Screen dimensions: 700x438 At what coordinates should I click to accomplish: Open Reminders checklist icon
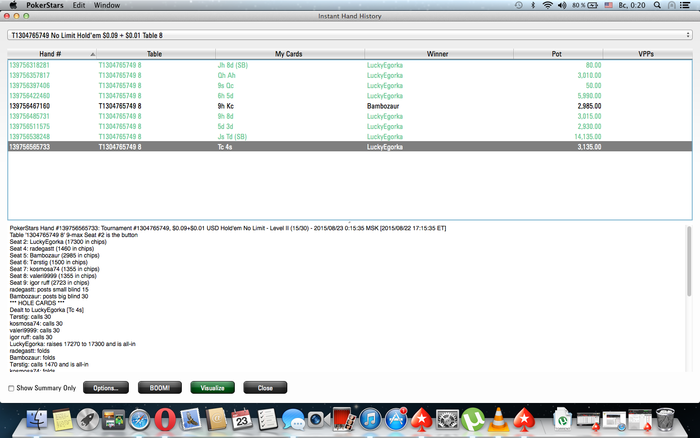[267, 420]
